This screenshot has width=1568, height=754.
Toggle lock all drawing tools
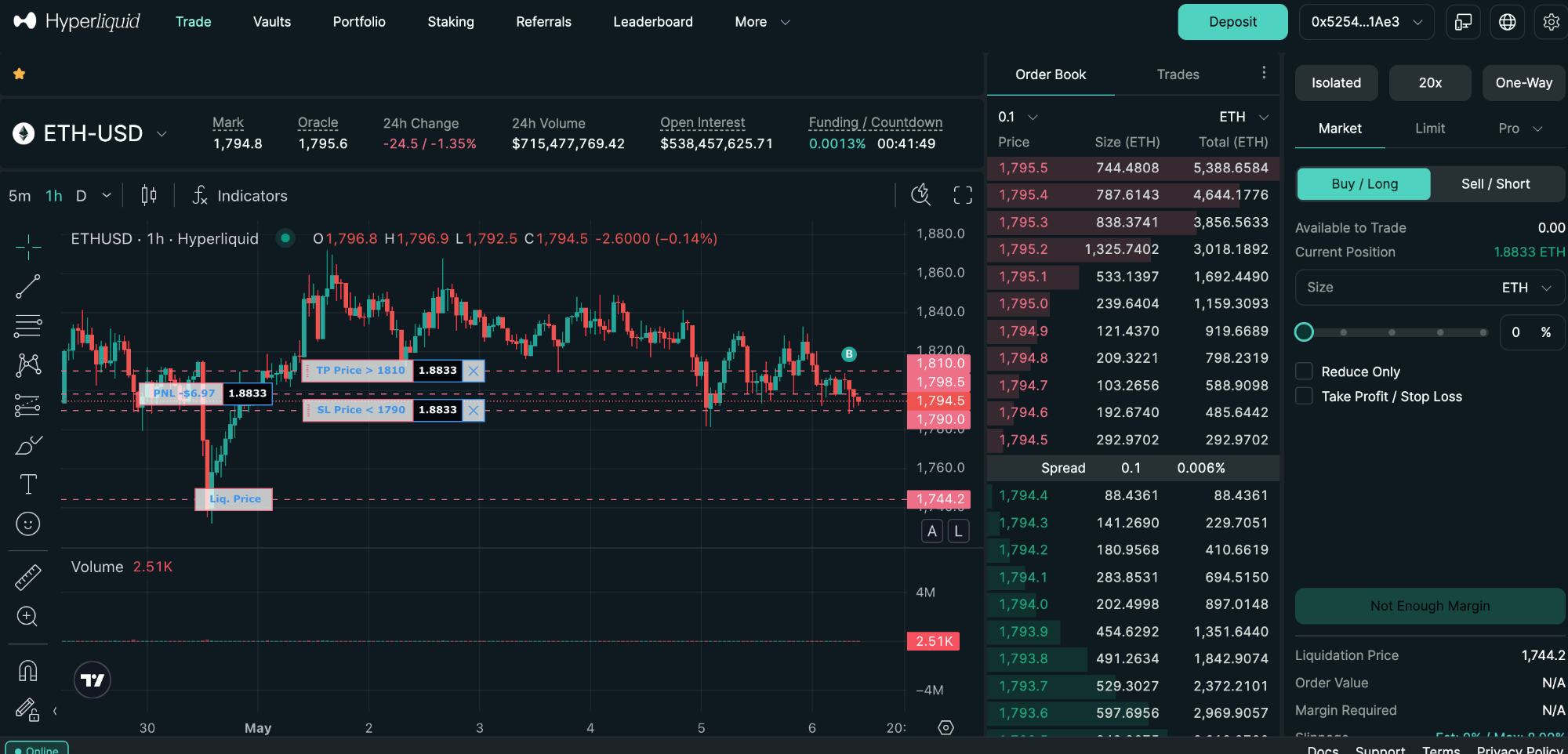[27, 710]
